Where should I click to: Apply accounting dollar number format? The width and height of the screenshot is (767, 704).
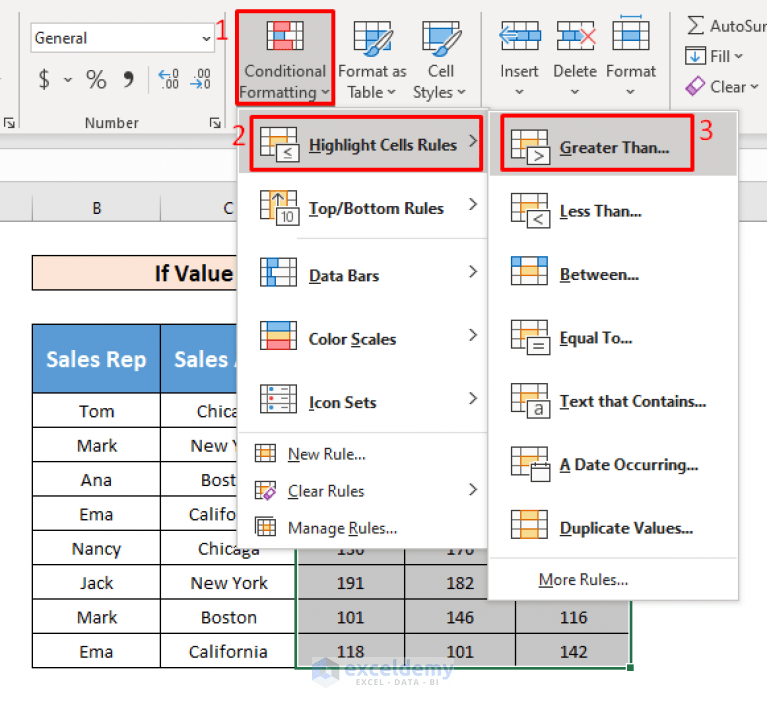(x=44, y=79)
